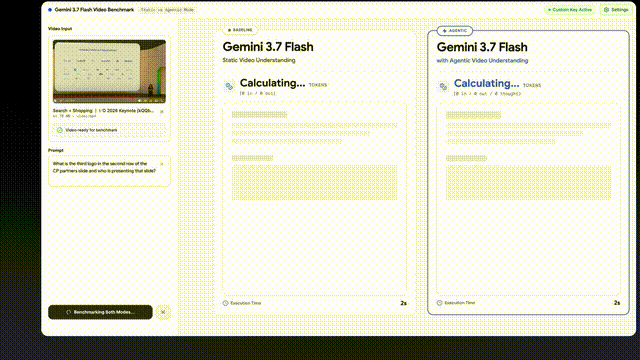Click the with Agentic Video Understanding subtitle

click(482, 60)
